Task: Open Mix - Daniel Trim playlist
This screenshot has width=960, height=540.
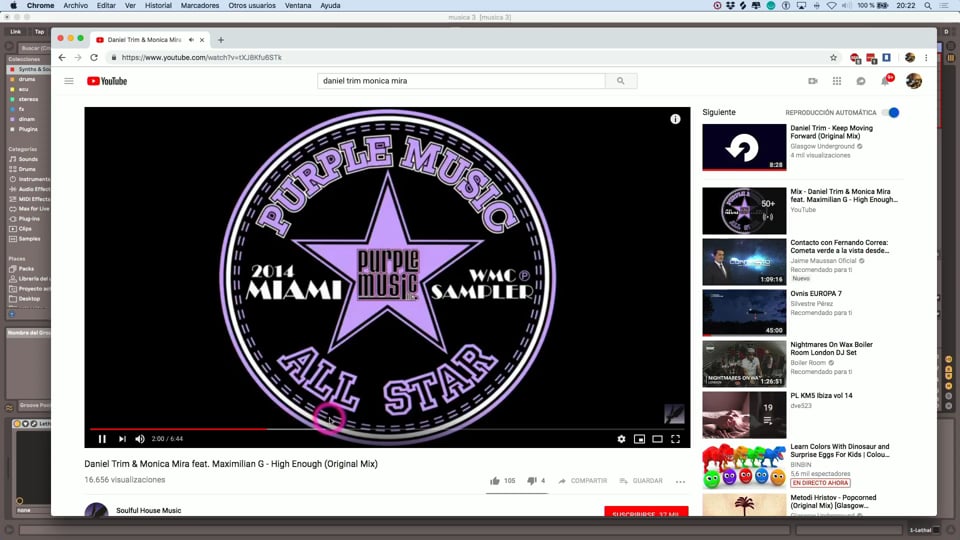Action: [x=844, y=195]
